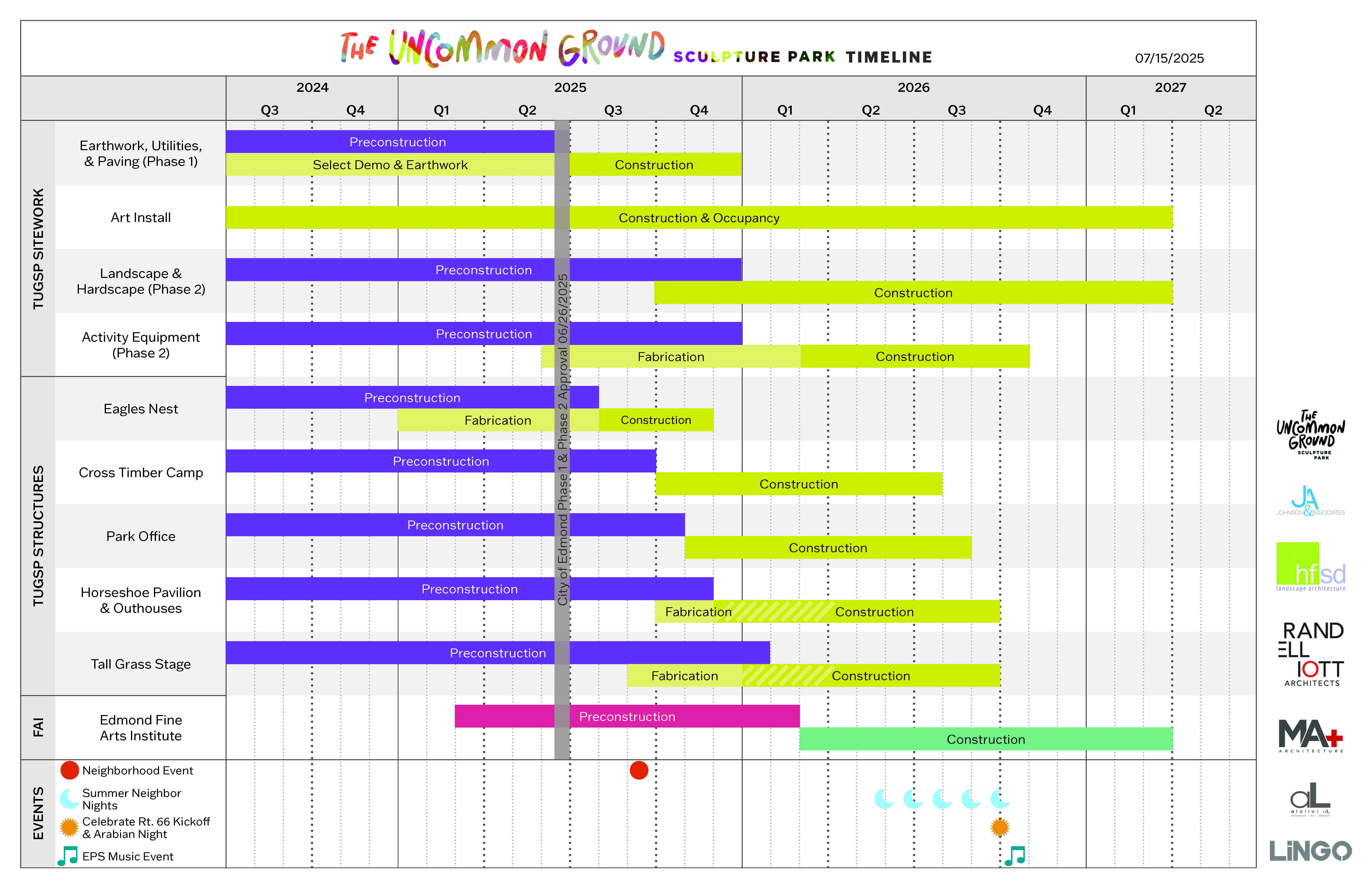Click the hfsd landscape architecture logo
1372x888 pixels.
pyautogui.click(x=1311, y=567)
